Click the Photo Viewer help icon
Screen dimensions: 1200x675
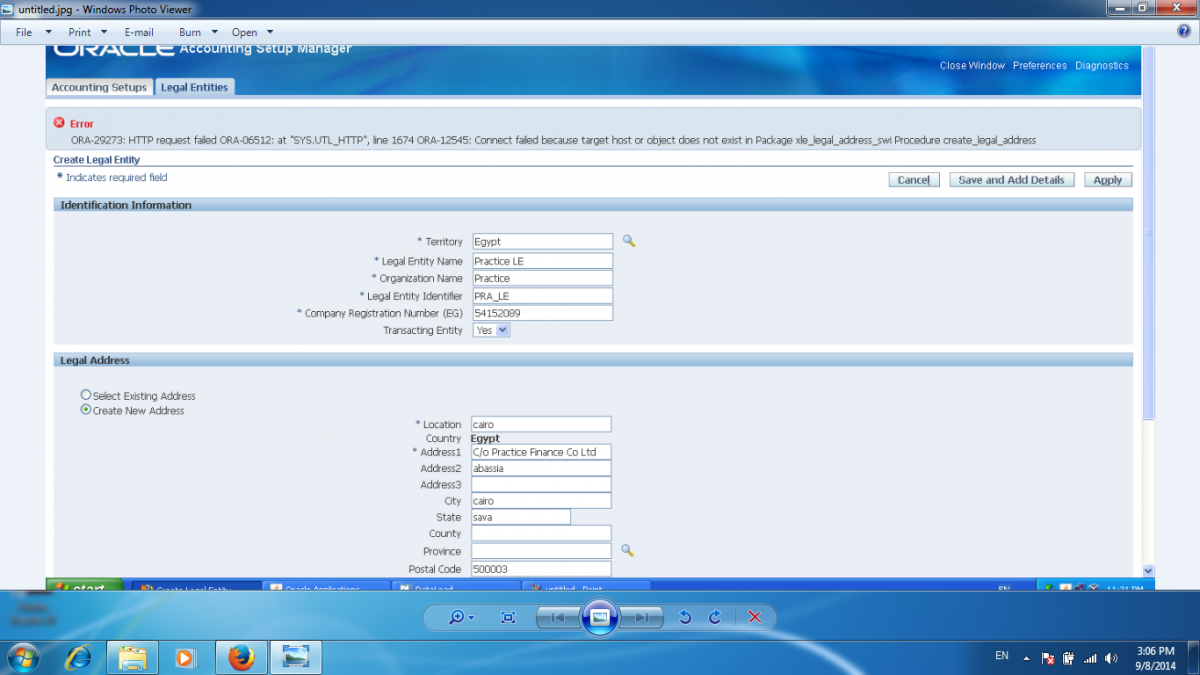point(1184,31)
